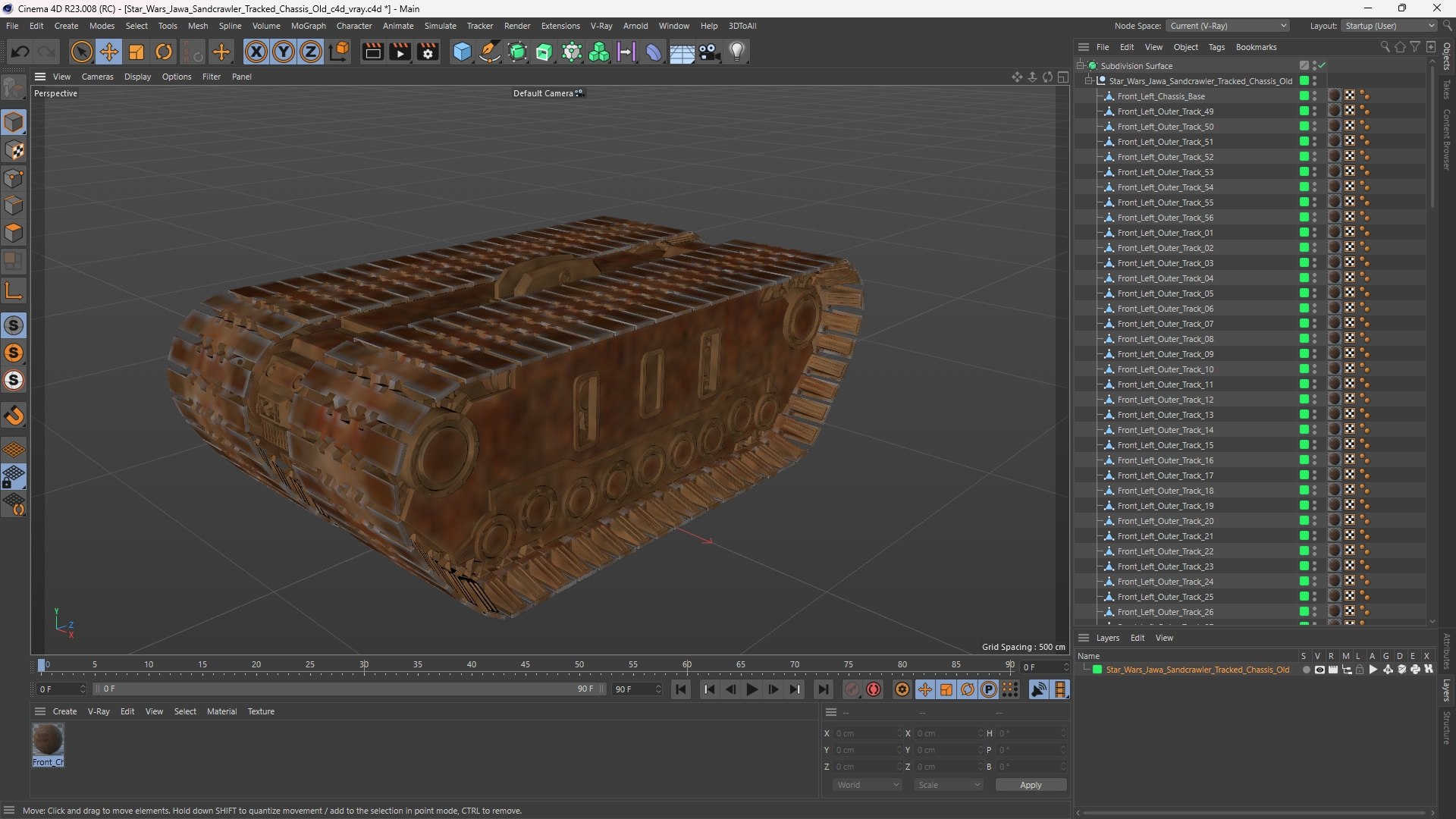Click the Camera object icon
The image size is (1456, 819).
coord(709,52)
